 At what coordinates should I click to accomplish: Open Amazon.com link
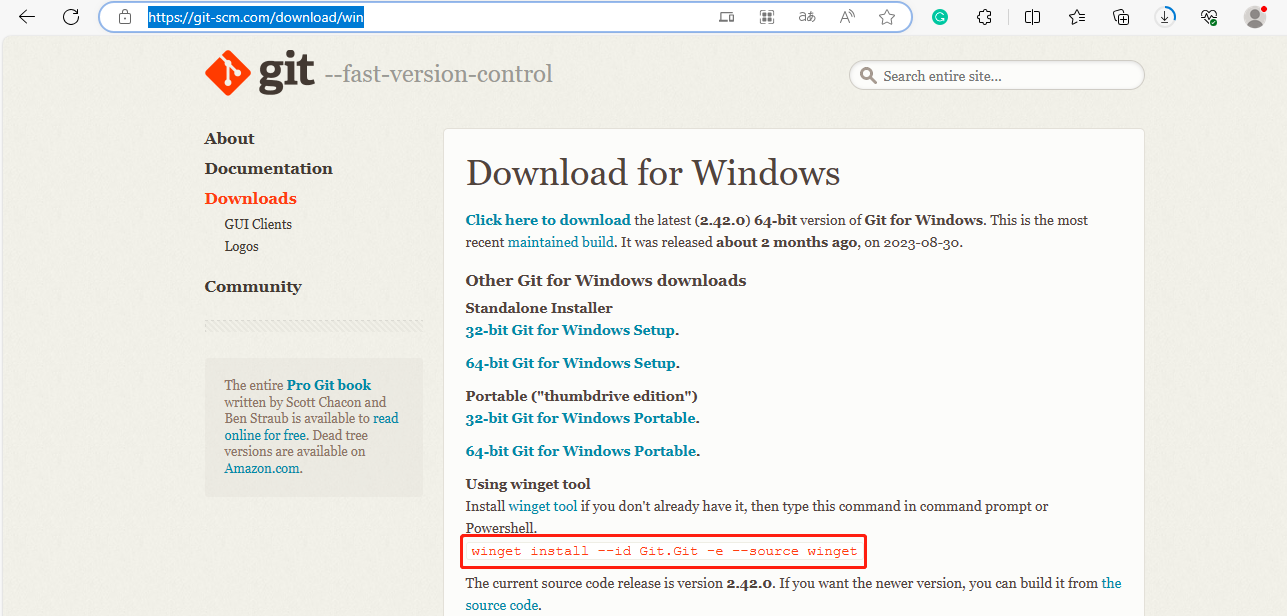pos(261,468)
